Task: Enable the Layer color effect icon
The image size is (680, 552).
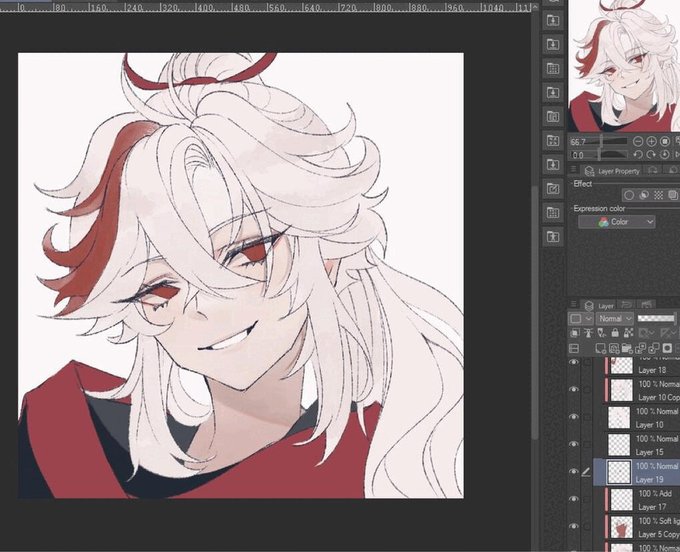Action: (x=673, y=195)
